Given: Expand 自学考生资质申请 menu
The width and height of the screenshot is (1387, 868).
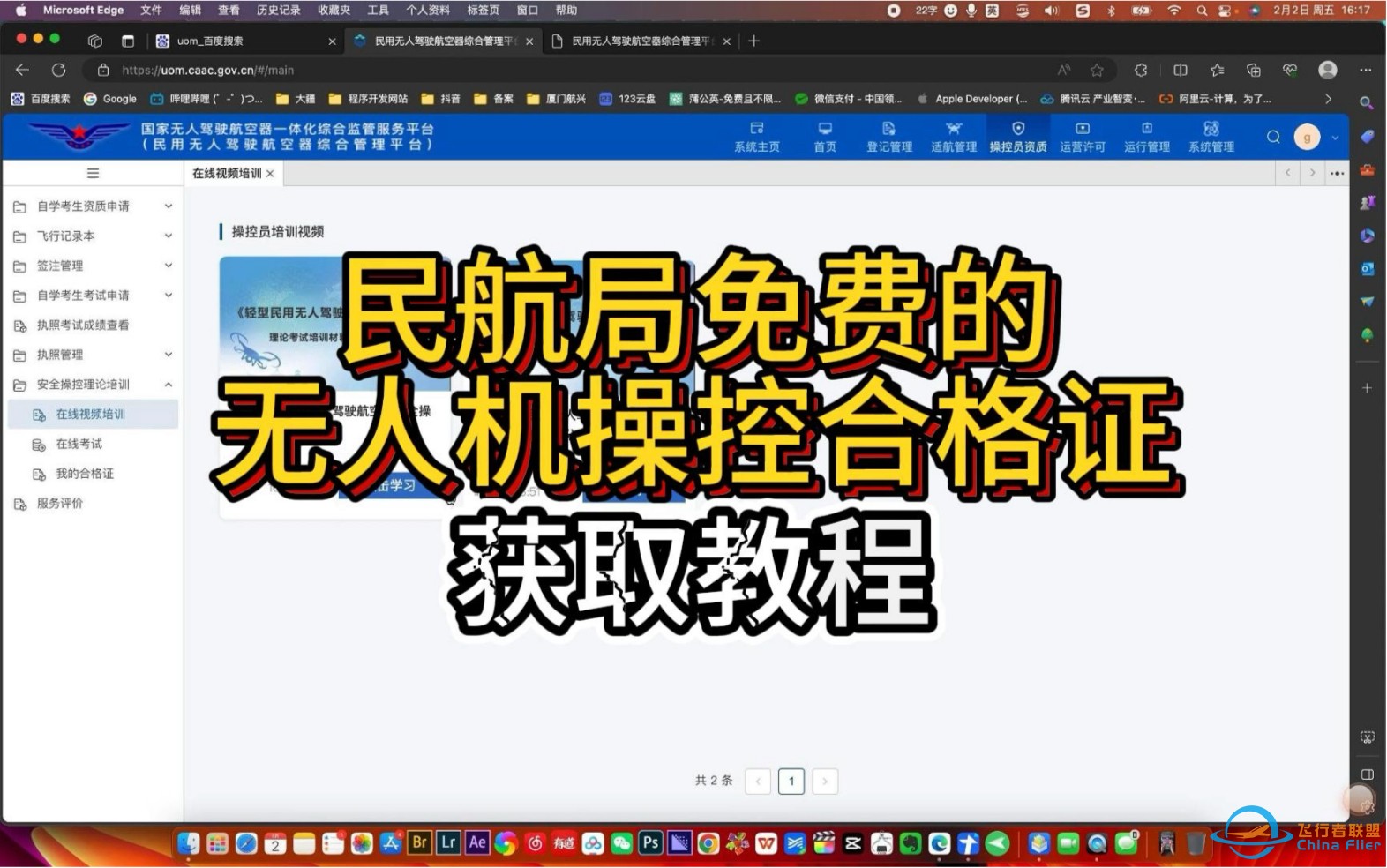Looking at the screenshot, I should coord(93,206).
